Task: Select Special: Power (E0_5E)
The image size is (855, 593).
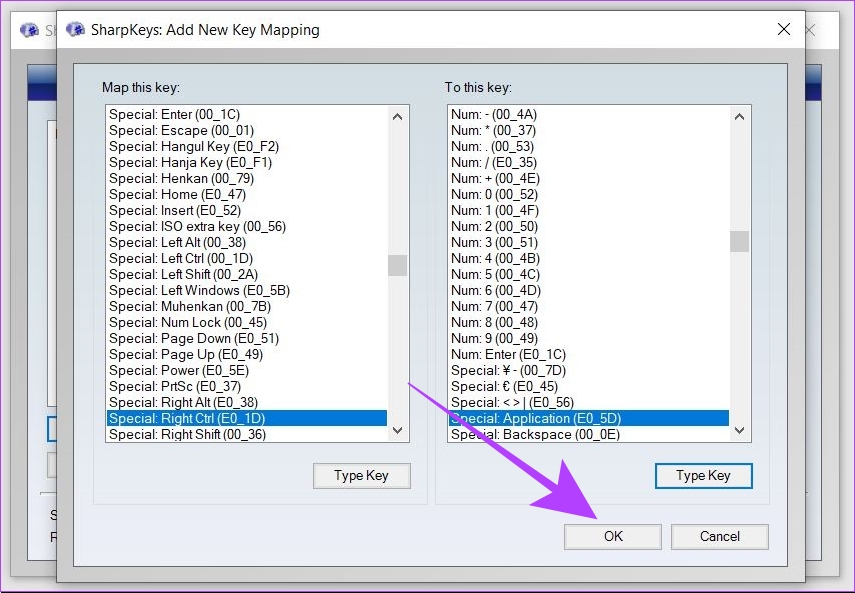Action: (x=246, y=370)
